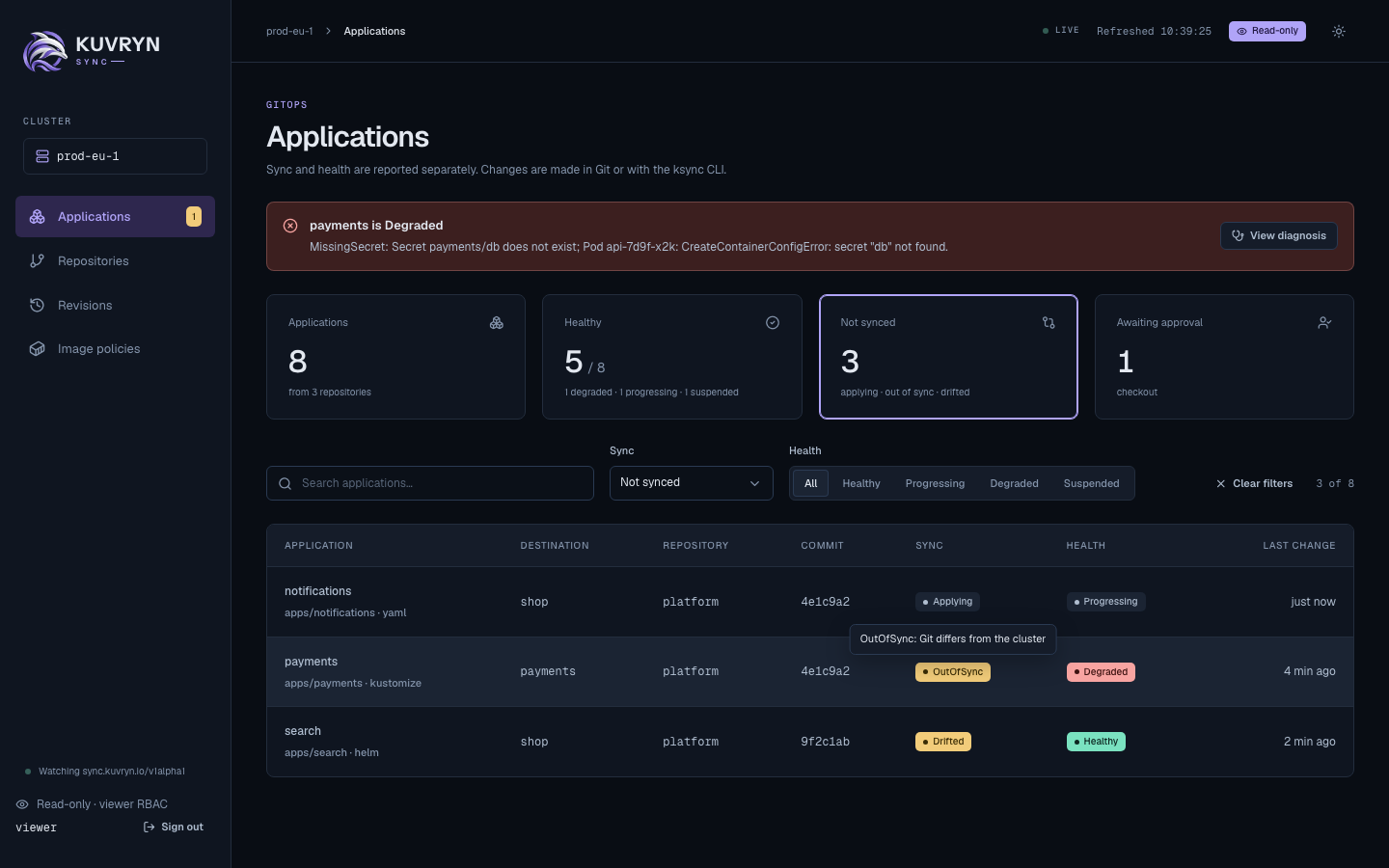Screen dimensions: 1389x868
Task: Click the Healthy badge on search
Action: pos(1096,742)
